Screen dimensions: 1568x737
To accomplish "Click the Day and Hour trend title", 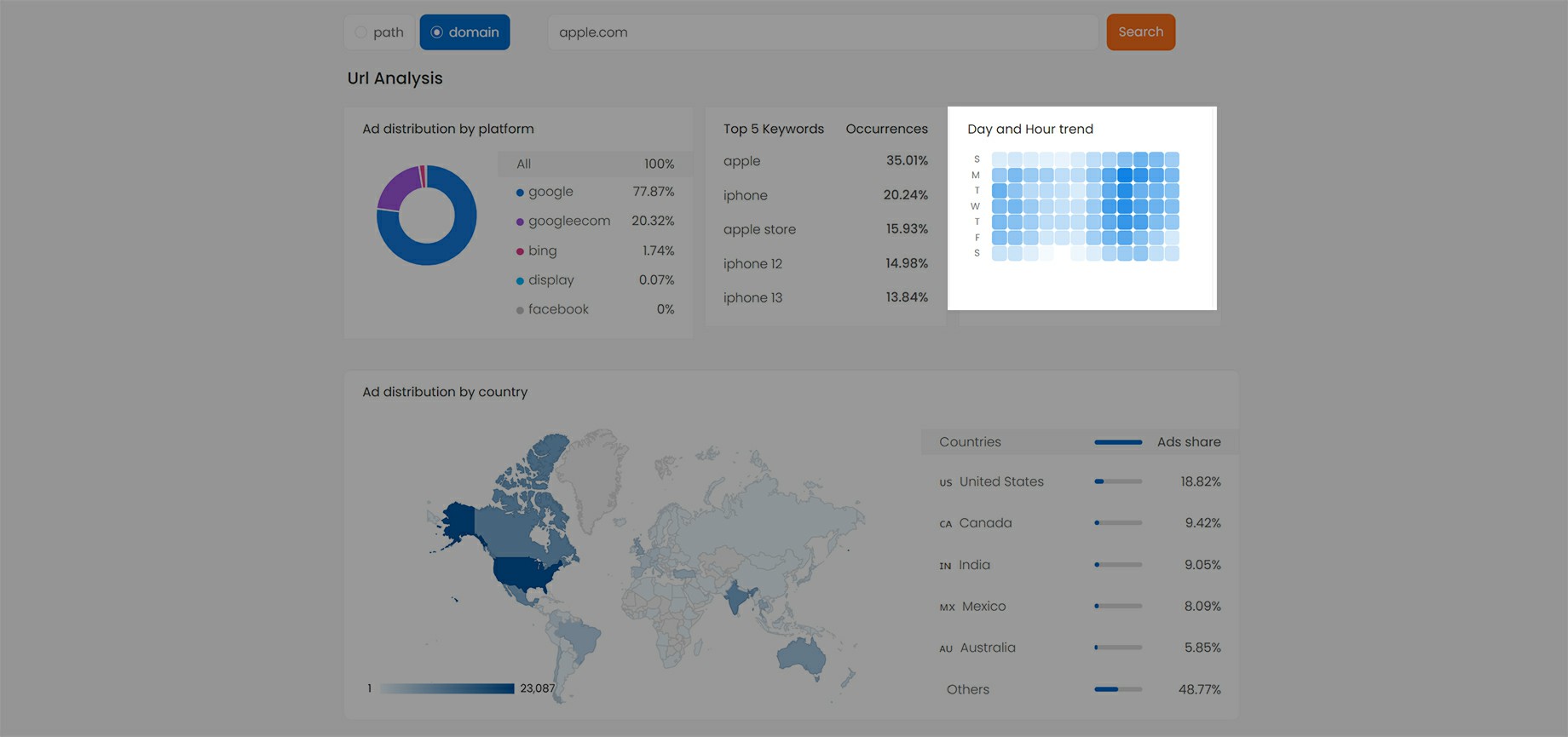I will pos(1030,129).
